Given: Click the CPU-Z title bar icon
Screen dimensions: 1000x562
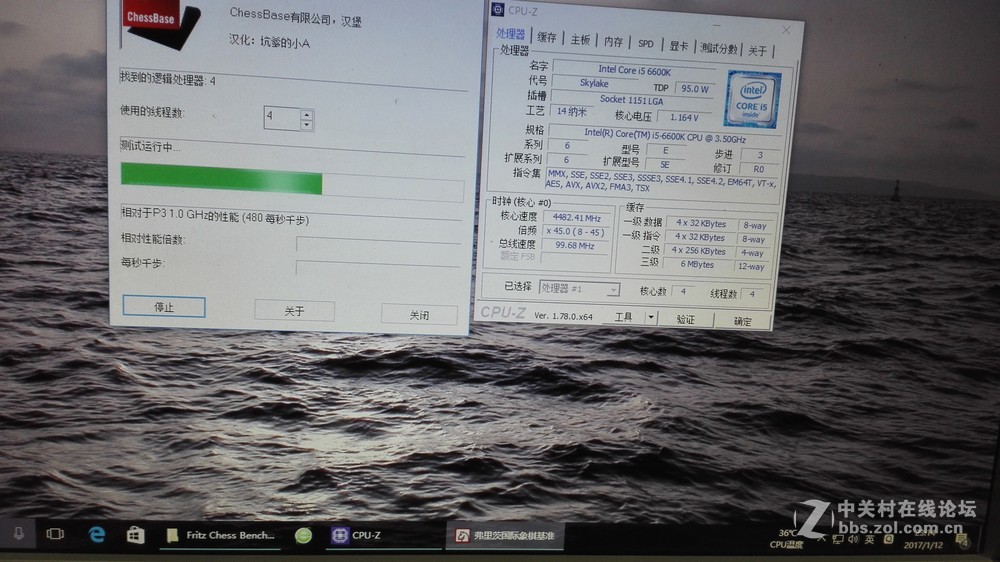Looking at the screenshot, I should (x=497, y=9).
